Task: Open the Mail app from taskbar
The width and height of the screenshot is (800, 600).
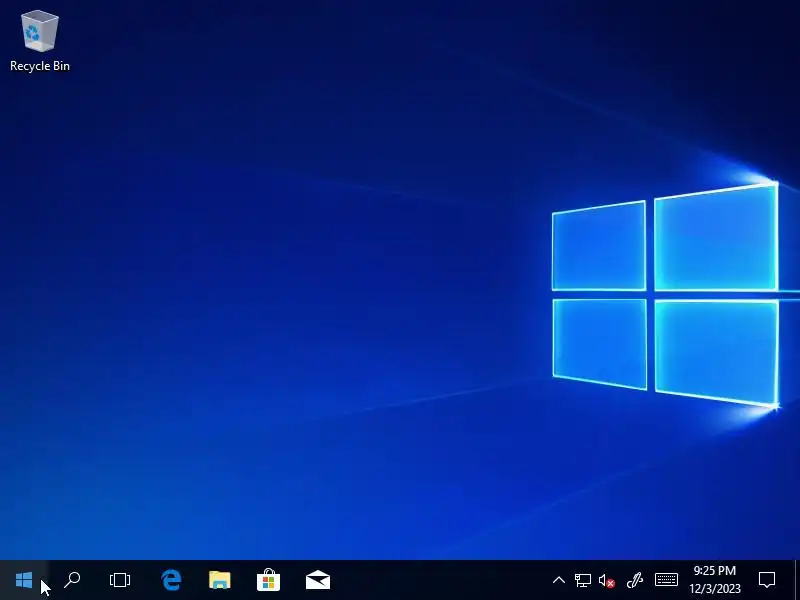Action: tap(317, 580)
